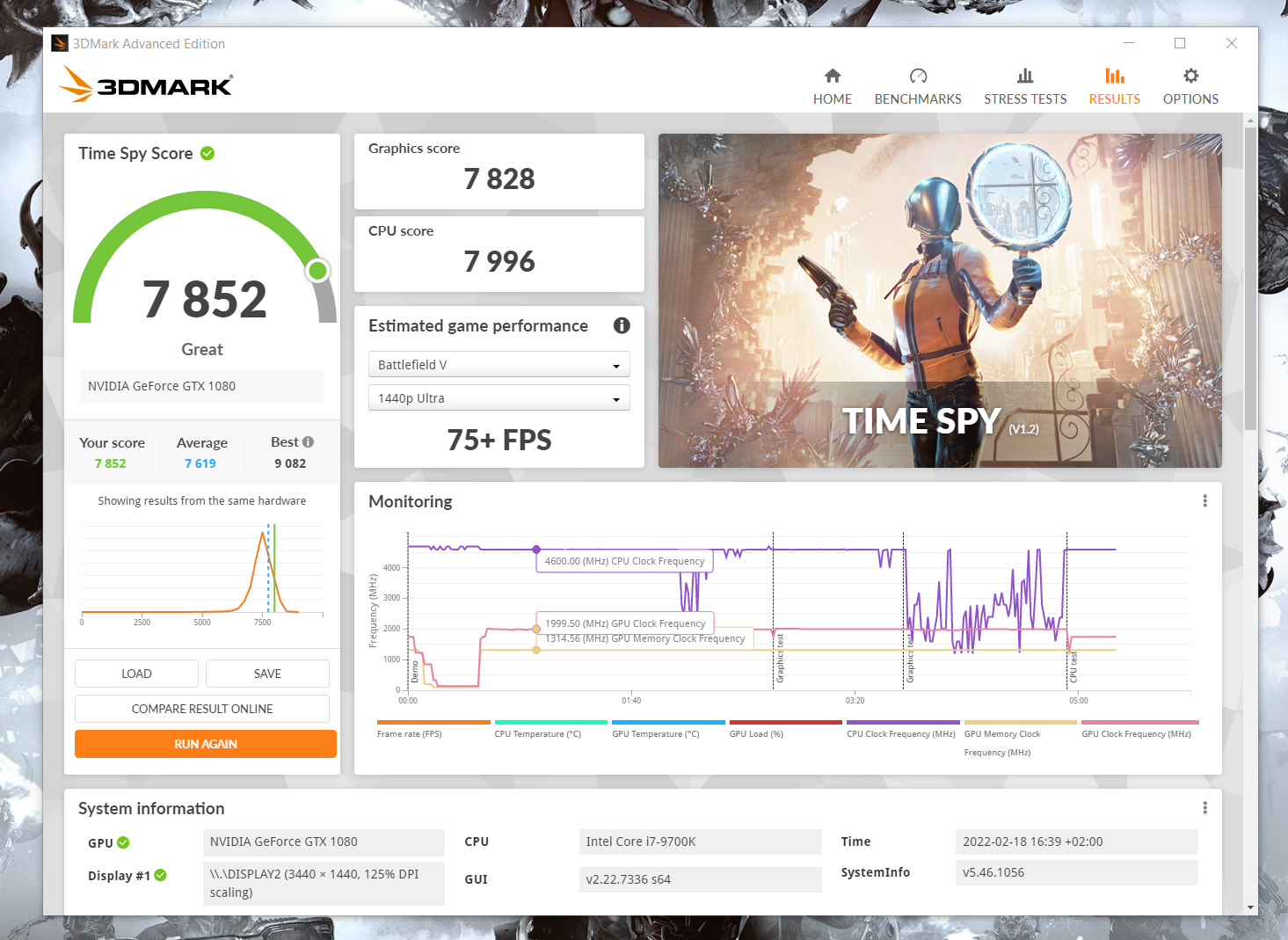Open the OPTIONS tab

[1191, 86]
